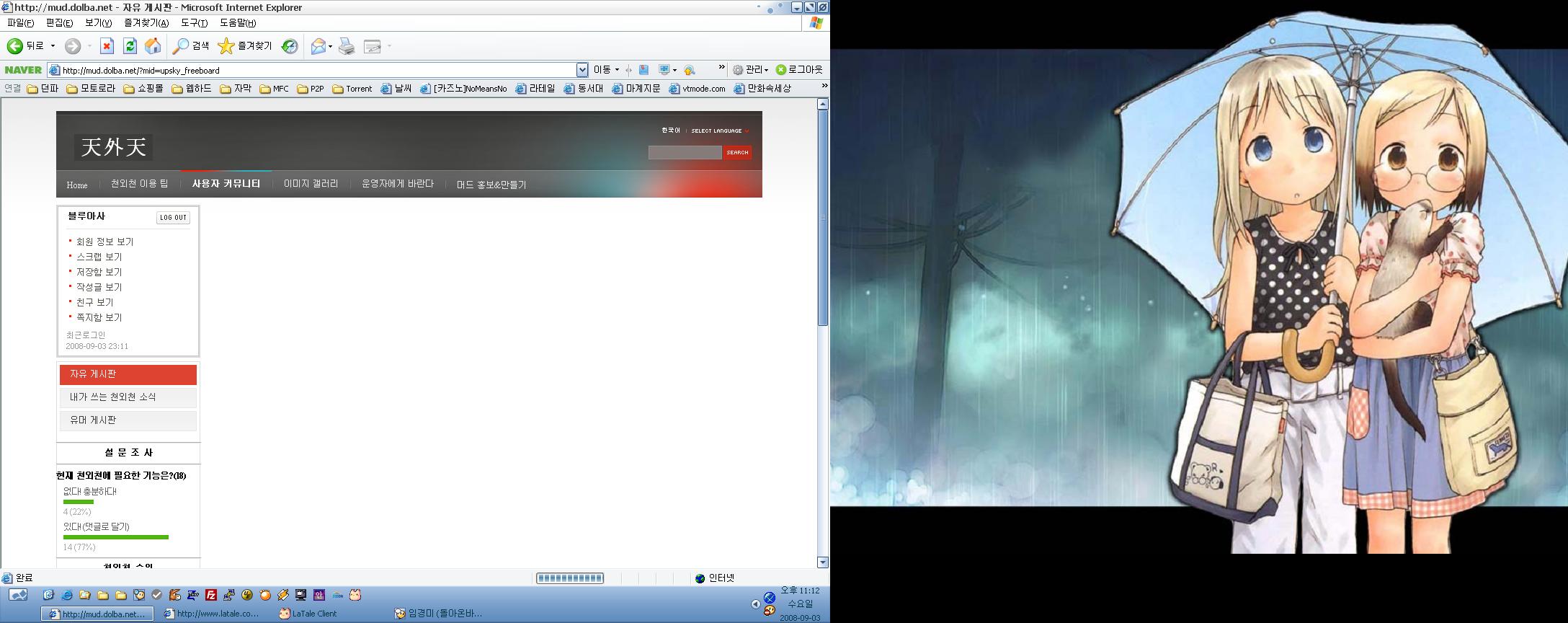The height and width of the screenshot is (623, 1568).
Task: Click the Print toolbar icon
Action: coord(347,46)
